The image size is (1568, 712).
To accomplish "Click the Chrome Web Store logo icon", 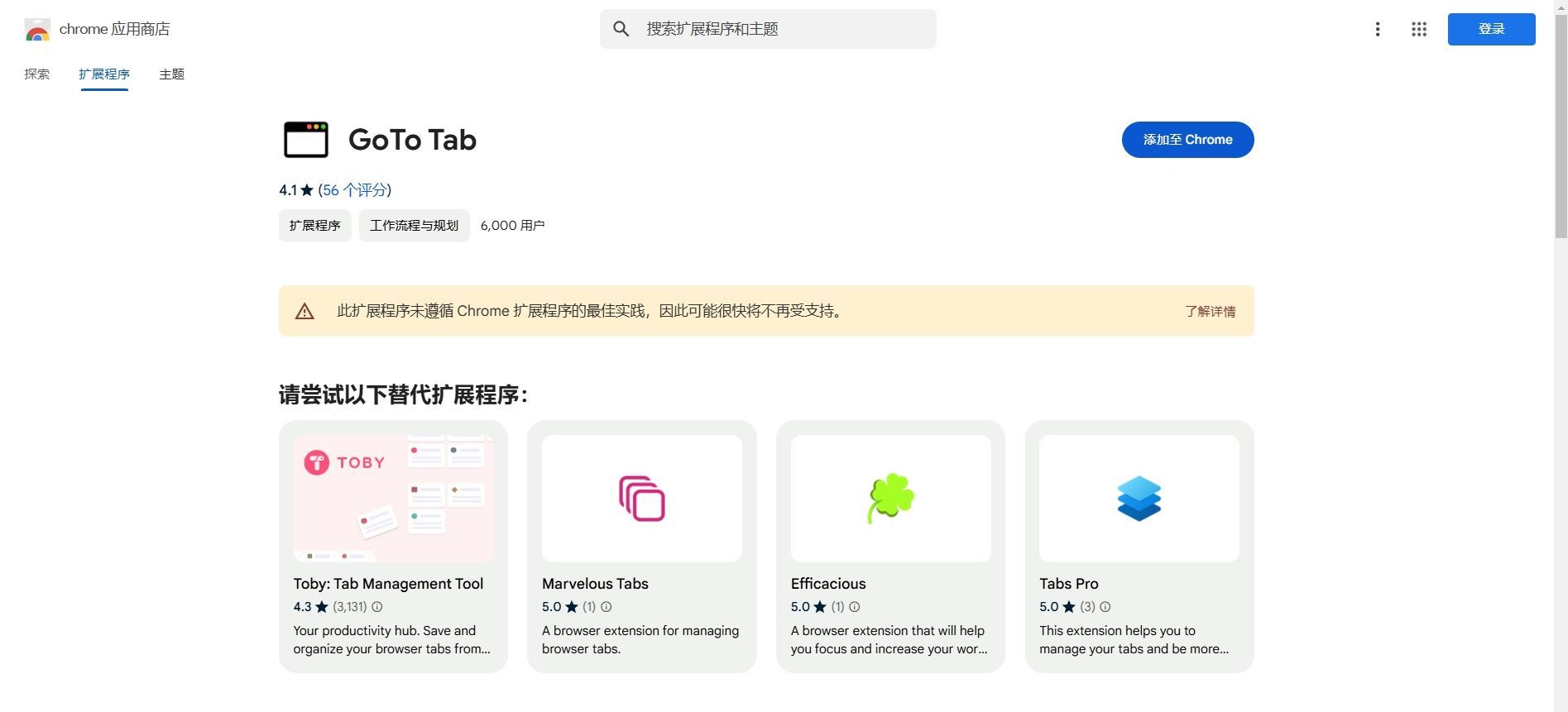I will 37,30.
